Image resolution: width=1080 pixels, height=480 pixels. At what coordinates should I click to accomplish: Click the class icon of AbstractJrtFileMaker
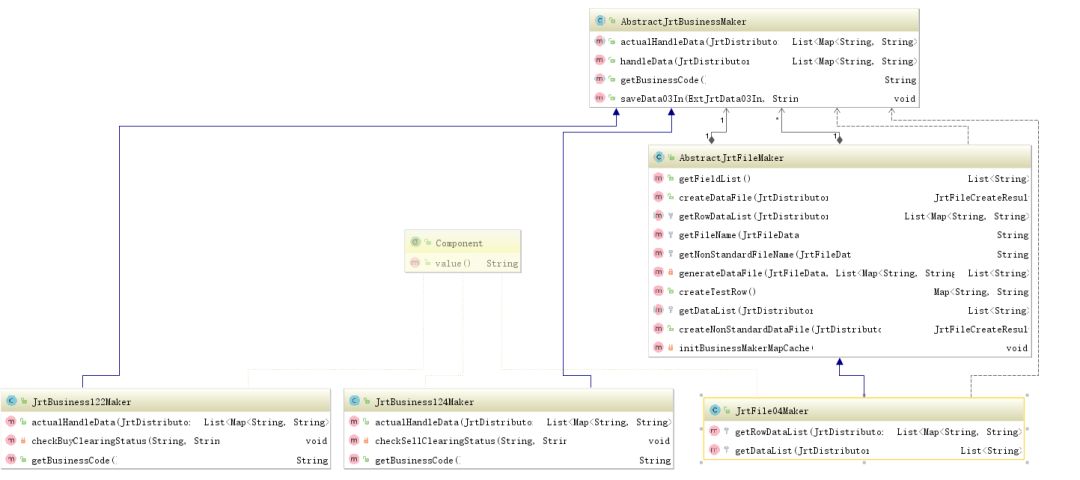point(658,158)
